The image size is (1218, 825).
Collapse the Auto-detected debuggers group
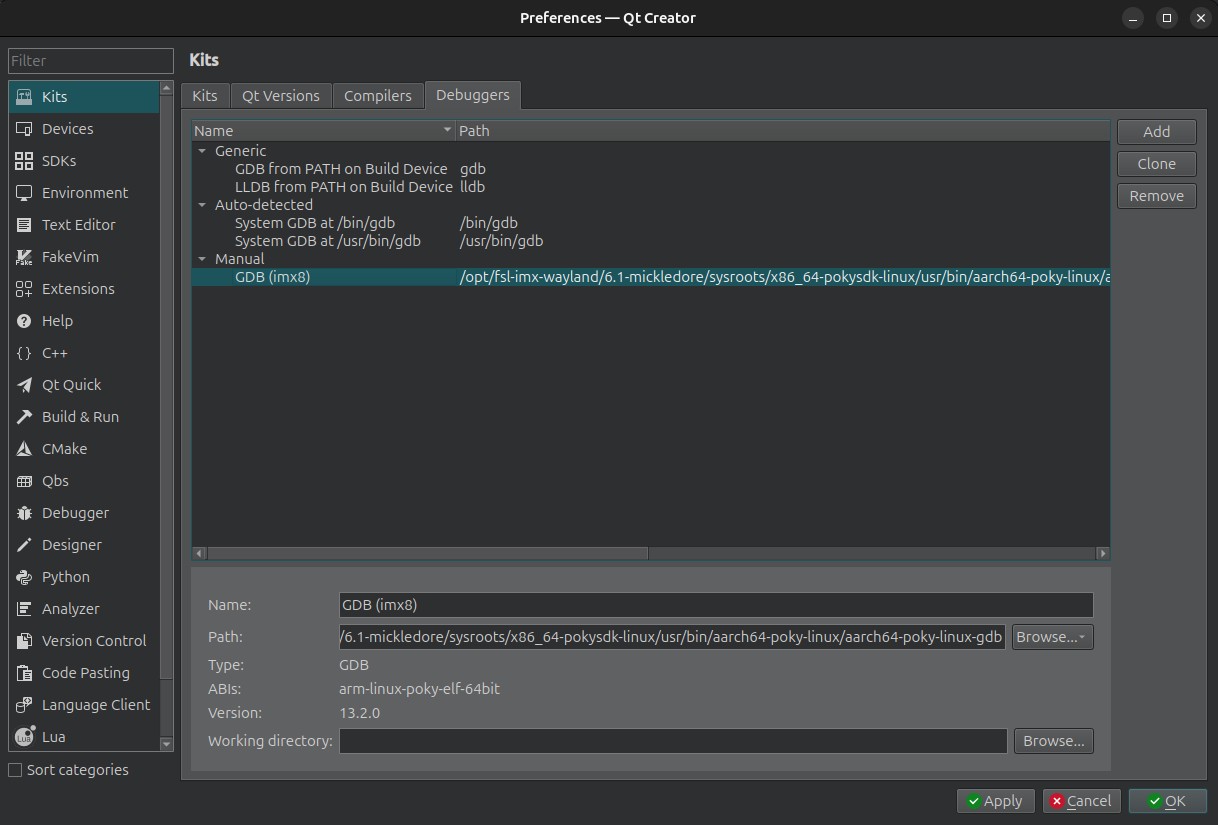pos(202,205)
